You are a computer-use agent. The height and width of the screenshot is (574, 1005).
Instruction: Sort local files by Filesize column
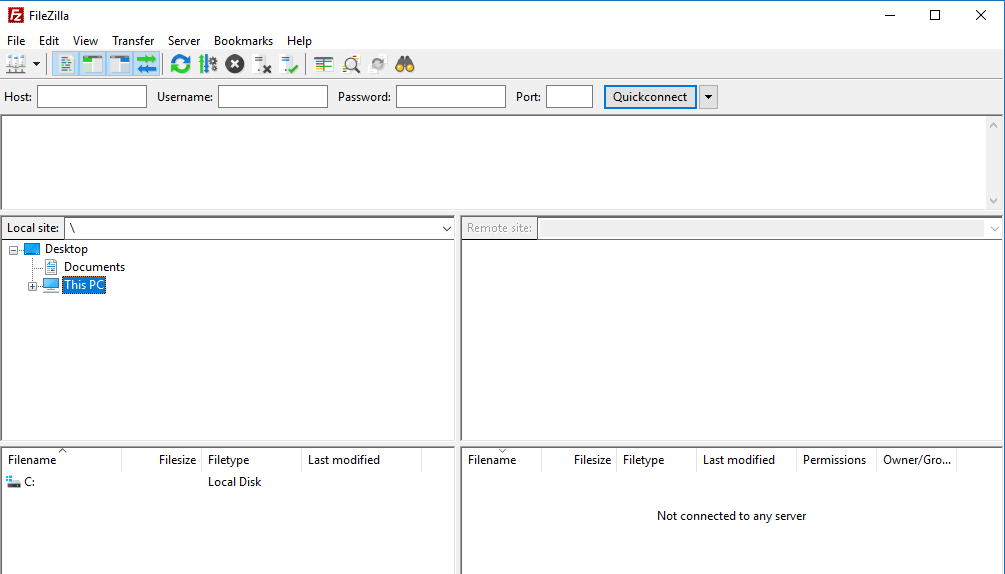[x=162, y=460]
